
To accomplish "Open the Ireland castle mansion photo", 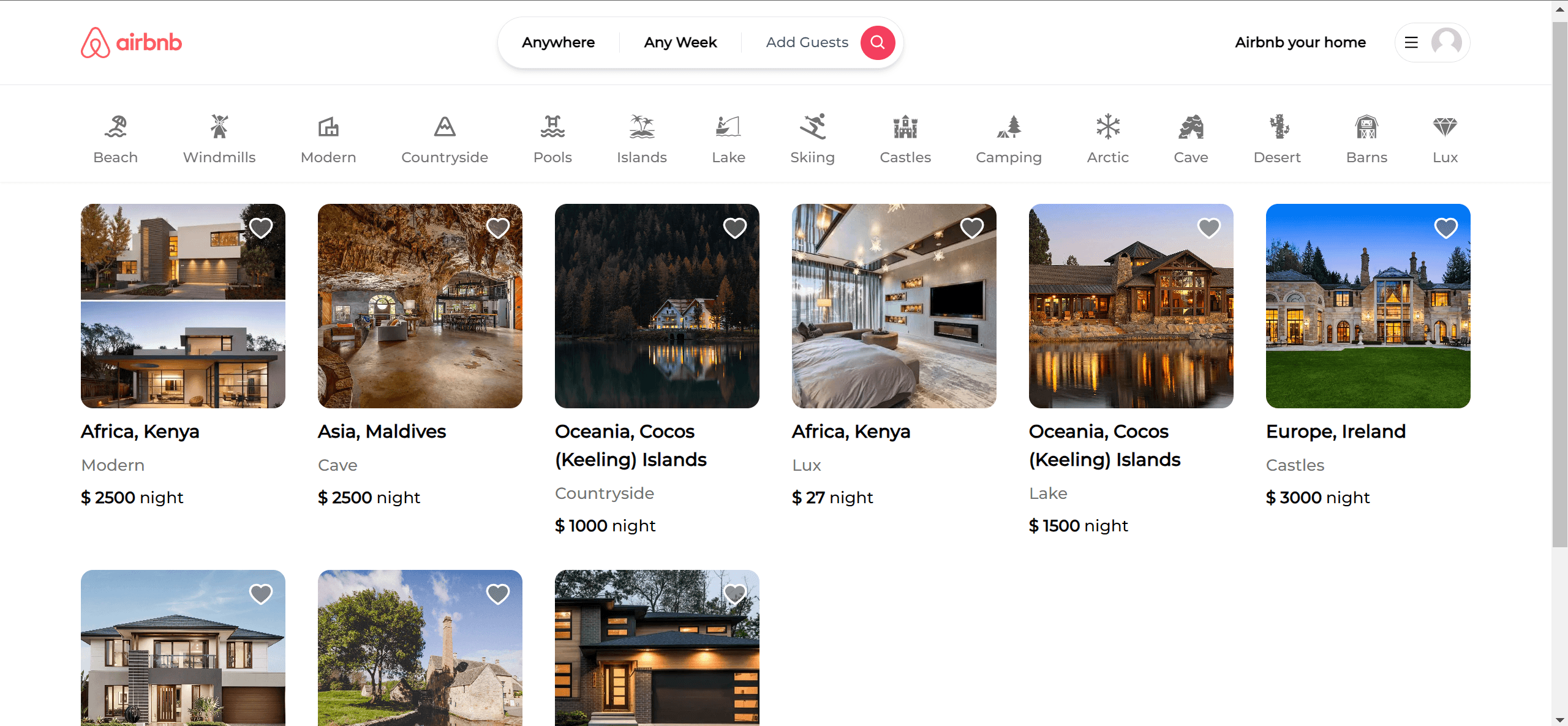I will click(1368, 306).
